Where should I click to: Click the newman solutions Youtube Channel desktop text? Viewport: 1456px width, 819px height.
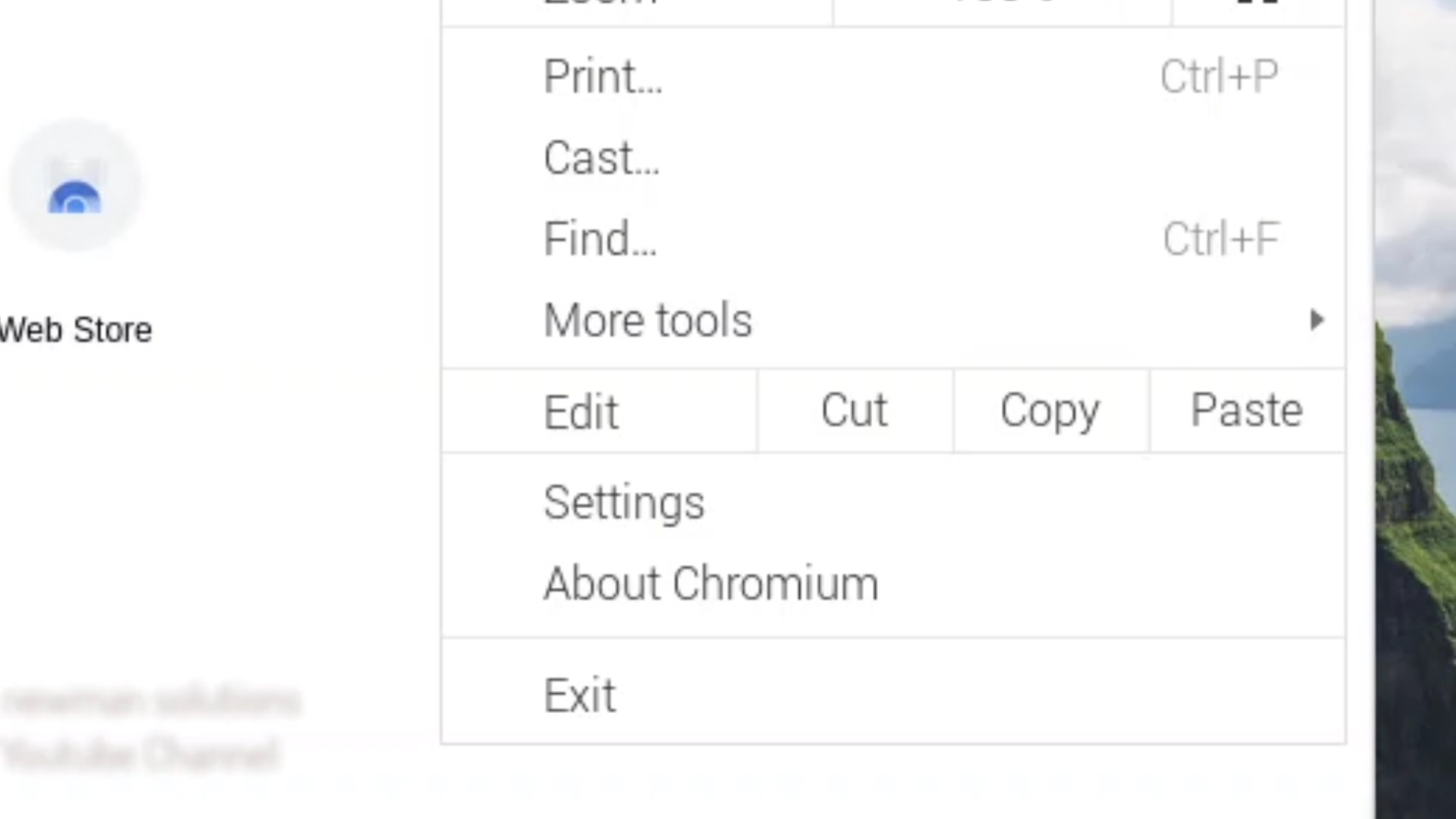(x=152, y=728)
